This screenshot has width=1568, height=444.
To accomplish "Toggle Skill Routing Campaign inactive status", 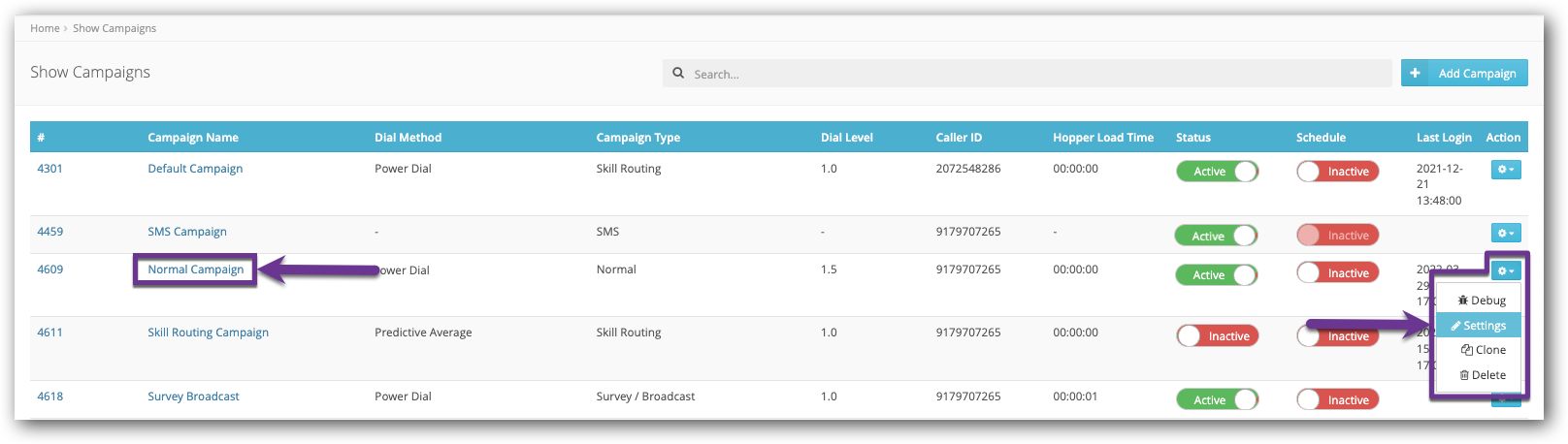I will pyautogui.click(x=1217, y=336).
